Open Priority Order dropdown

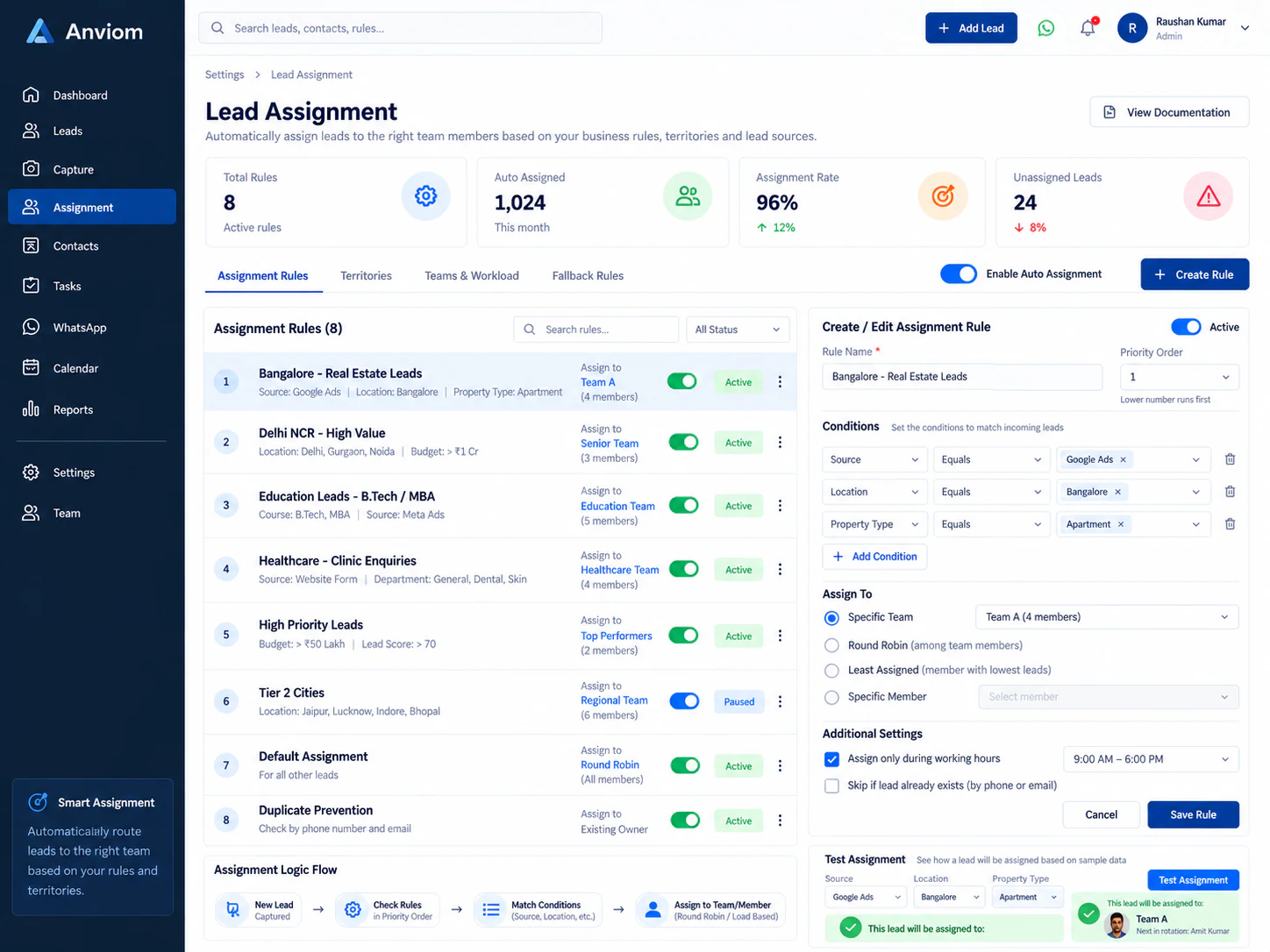point(1179,377)
